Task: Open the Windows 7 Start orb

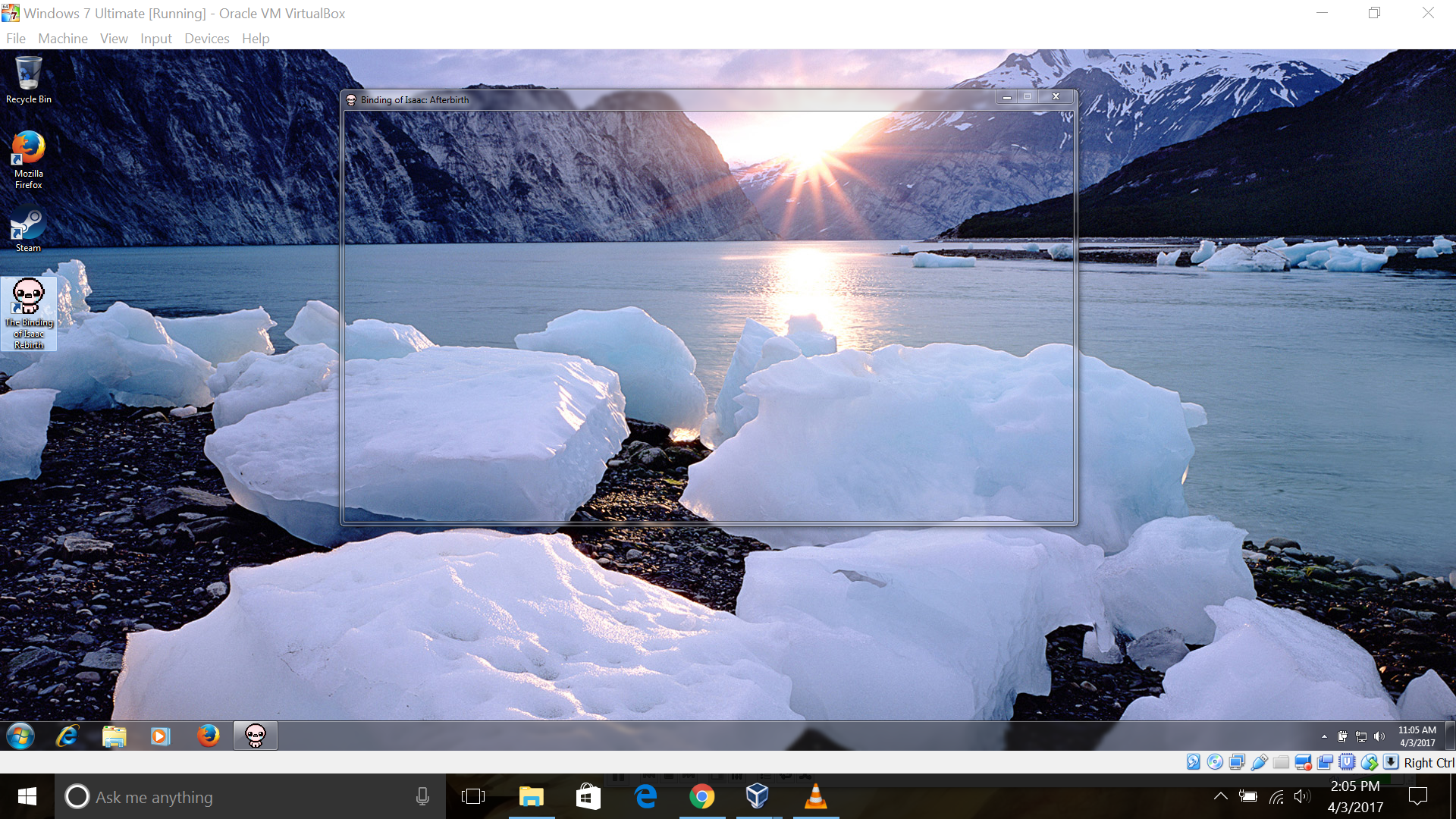Action: coord(20,736)
